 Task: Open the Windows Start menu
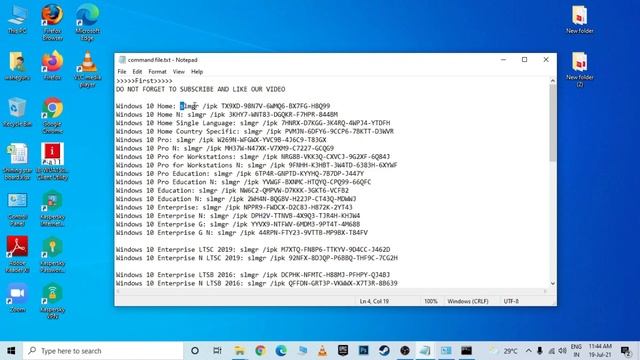11,351
